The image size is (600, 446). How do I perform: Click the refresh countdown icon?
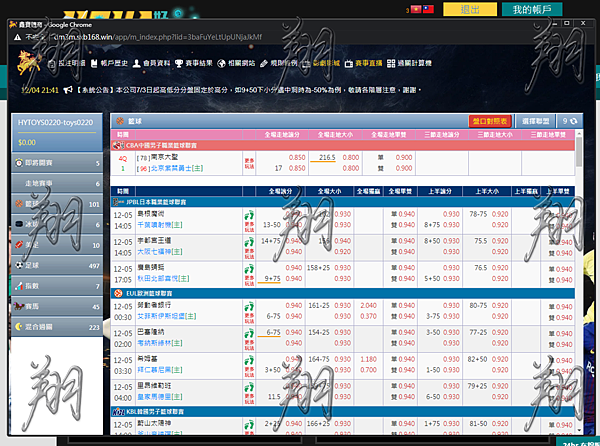point(573,121)
